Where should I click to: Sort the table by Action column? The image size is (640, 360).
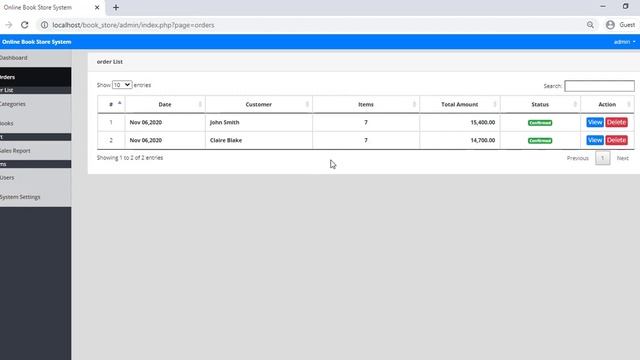(607, 104)
